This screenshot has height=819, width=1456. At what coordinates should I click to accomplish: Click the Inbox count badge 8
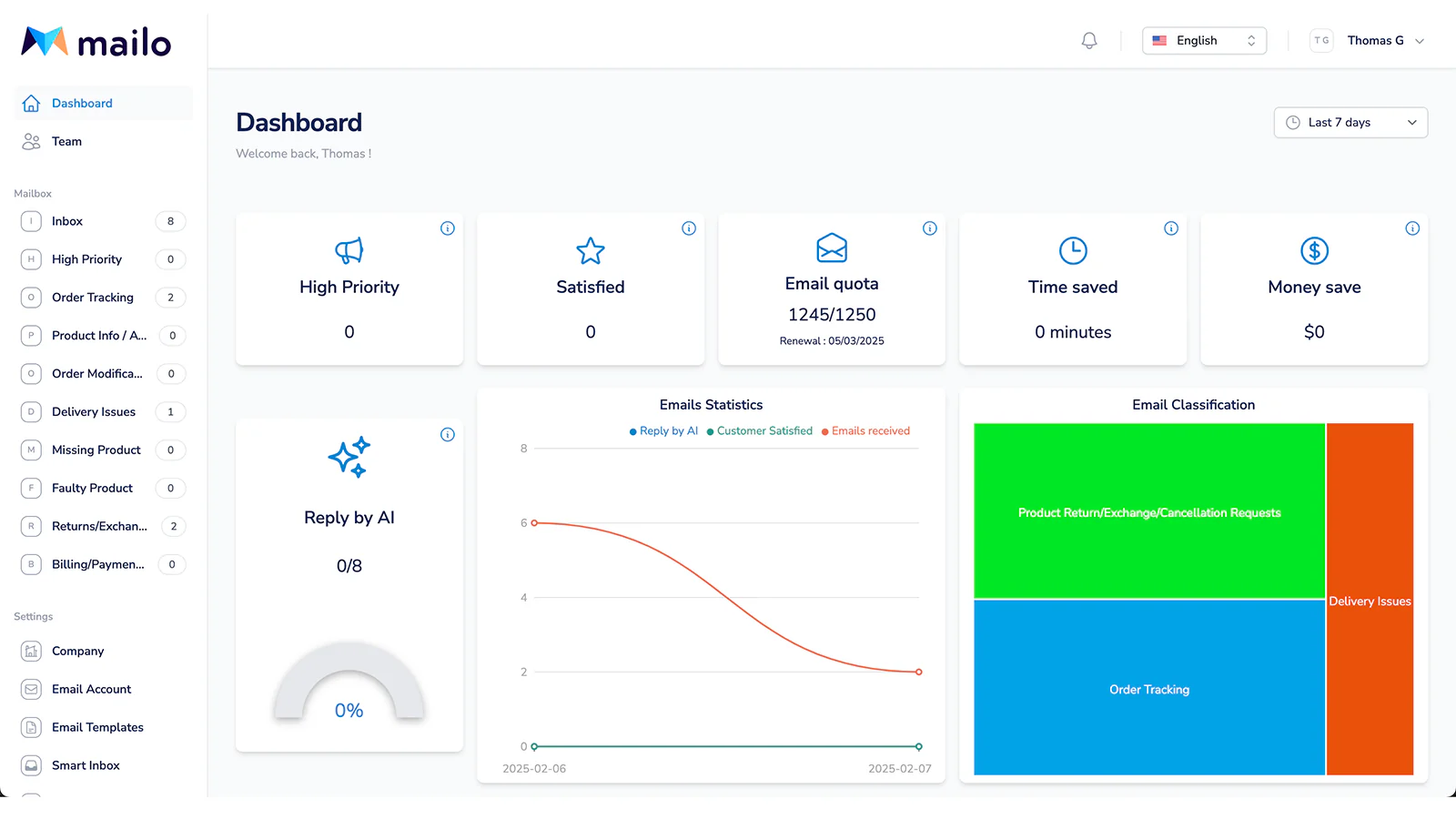tap(170, 221)
